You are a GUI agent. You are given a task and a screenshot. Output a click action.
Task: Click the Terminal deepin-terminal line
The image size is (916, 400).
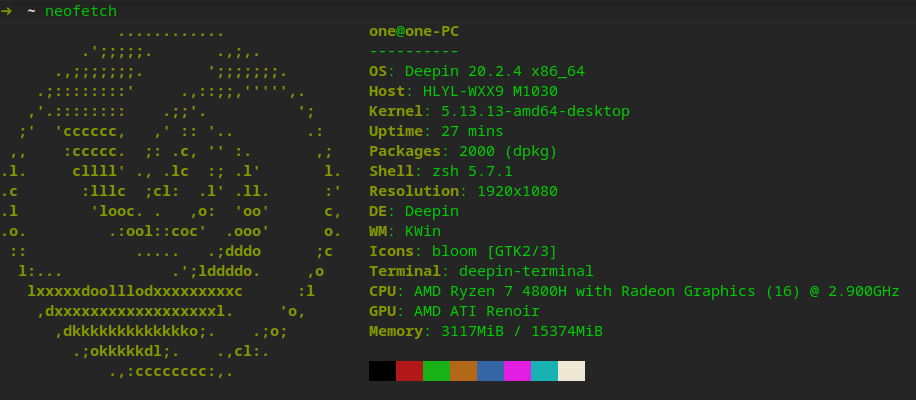[481, 271]
